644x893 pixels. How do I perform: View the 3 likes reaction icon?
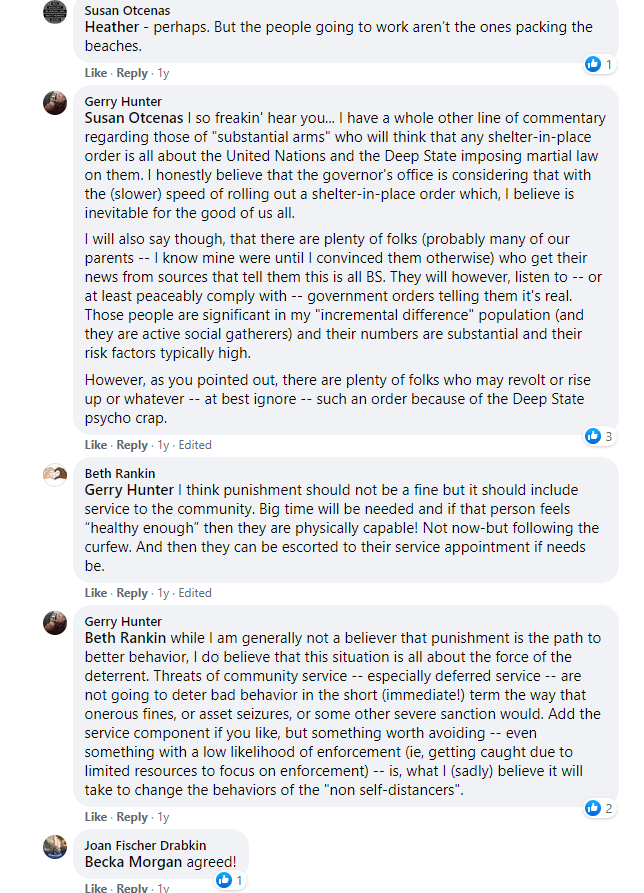coord(599,436)
